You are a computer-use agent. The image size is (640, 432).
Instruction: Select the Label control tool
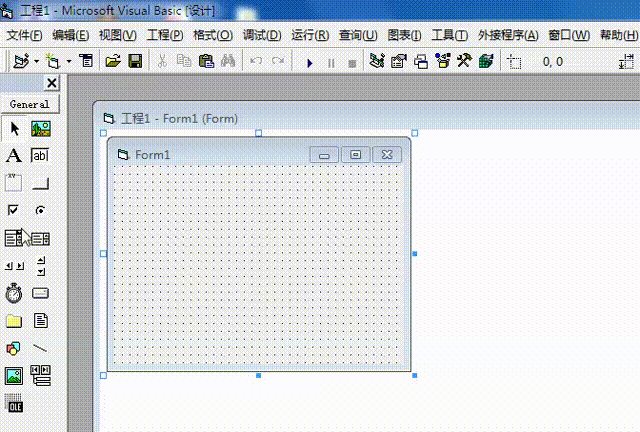tap(14, 156)
